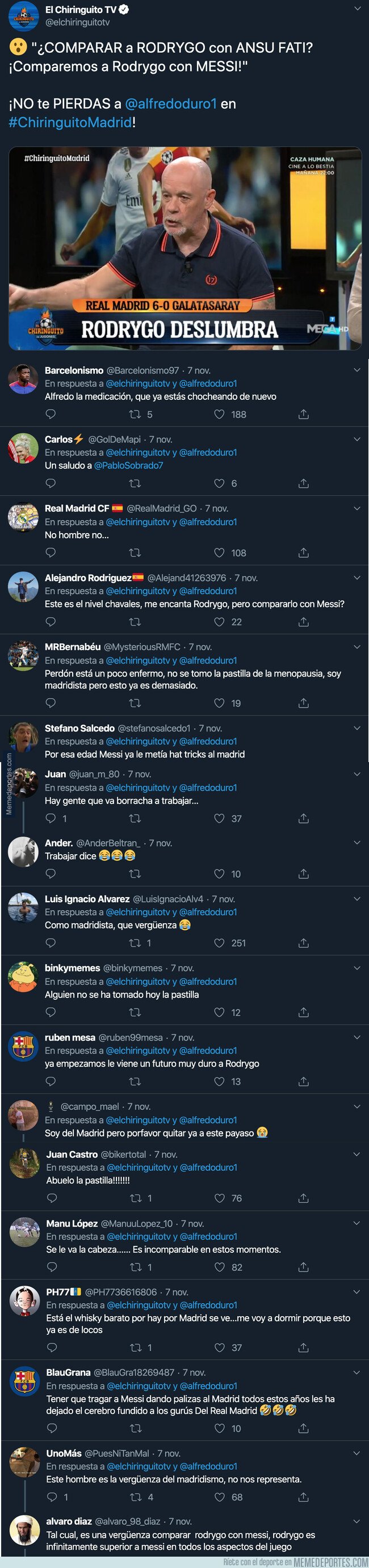Open the @PabloSobrado7 mention in Carlos's reply
369x1568 pixels.
pos(128,466)
